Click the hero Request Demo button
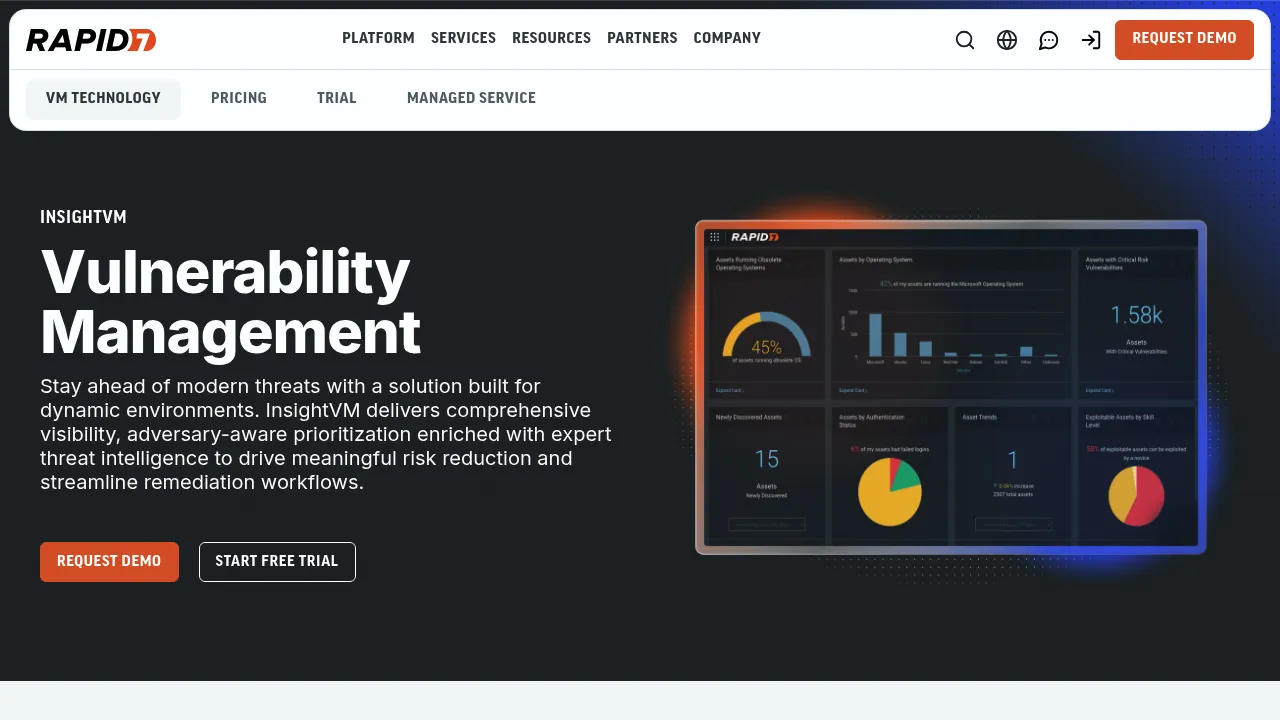The width and height of the screenshot is (1280, 720). coord(109,562)
